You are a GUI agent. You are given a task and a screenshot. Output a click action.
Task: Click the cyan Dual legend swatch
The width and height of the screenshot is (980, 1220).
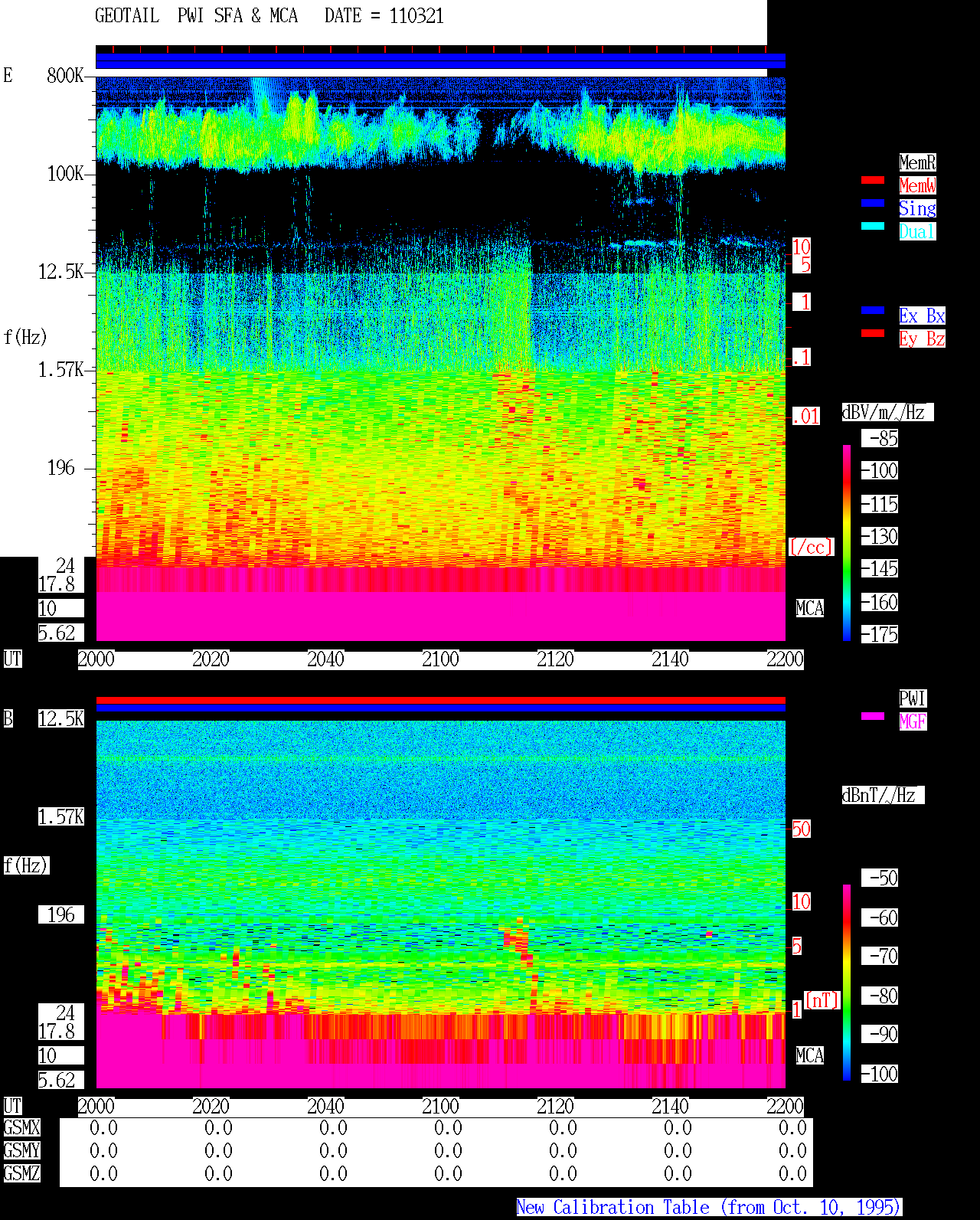pos(873,226)
